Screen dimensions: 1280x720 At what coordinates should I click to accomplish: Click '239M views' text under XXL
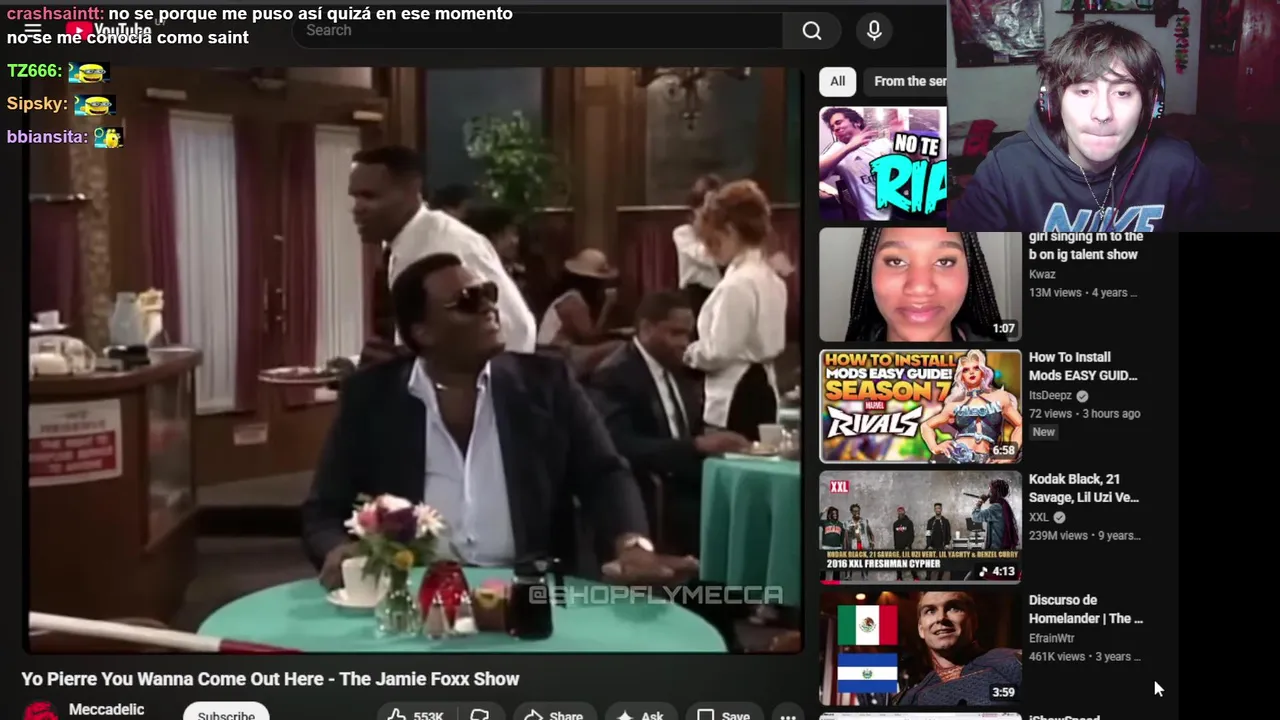pyautogui.click(x=1058, y=535)
